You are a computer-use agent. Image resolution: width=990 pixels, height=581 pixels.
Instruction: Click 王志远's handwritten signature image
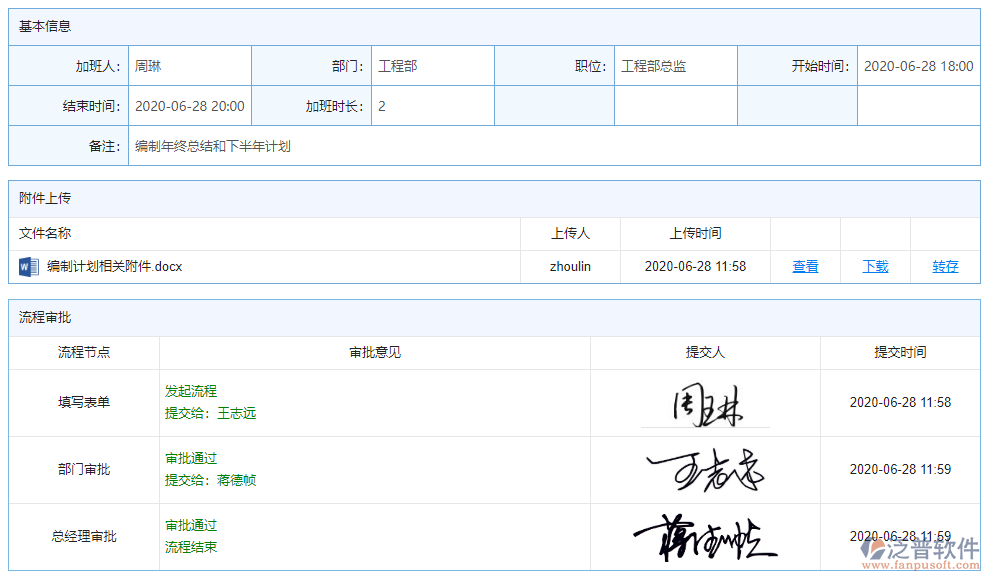pyautogui.click(x=705, y=470)
